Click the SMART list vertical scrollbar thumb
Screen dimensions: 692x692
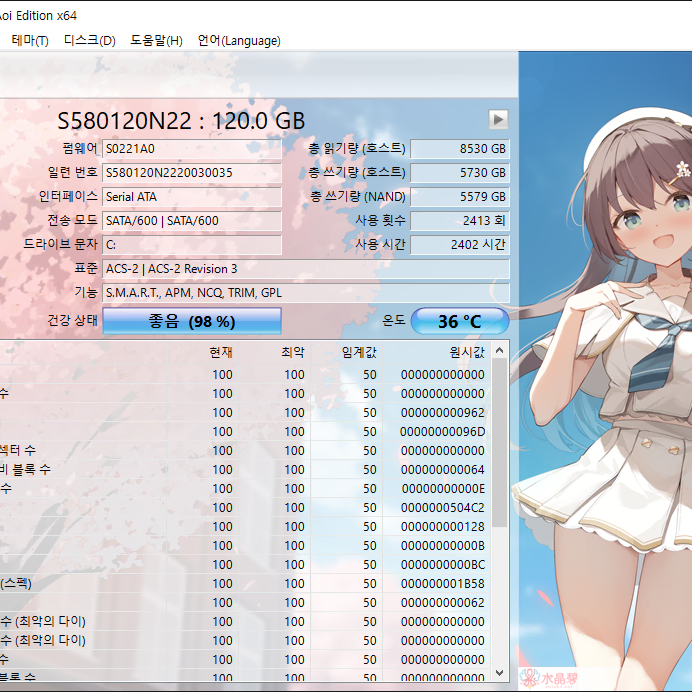[500, 443]
